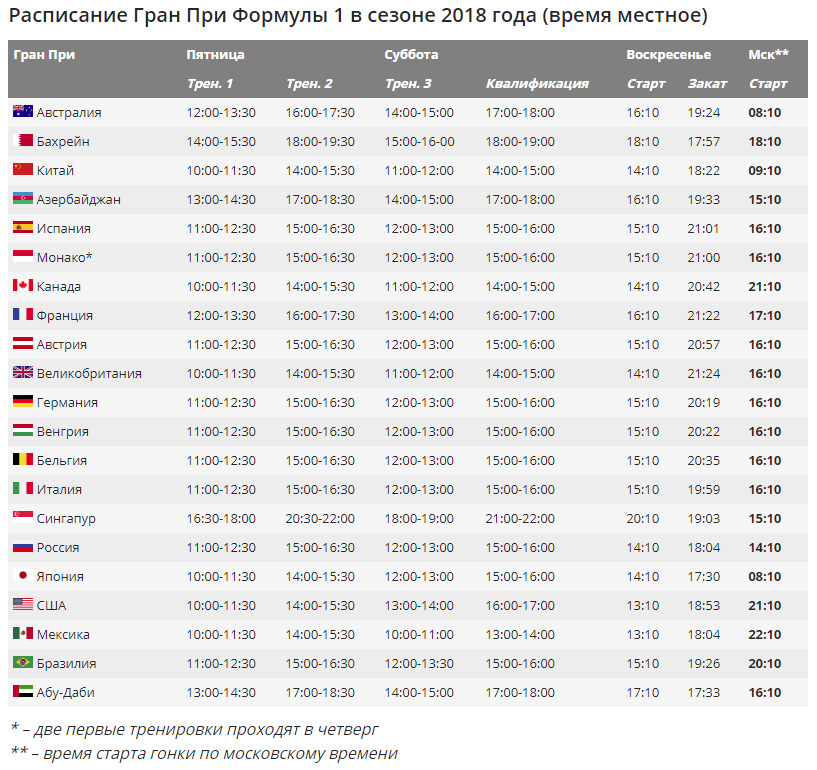Click the country name "Великобритания"
The width and height of the screenshot is (817, 770).
[x=89, y=374]
